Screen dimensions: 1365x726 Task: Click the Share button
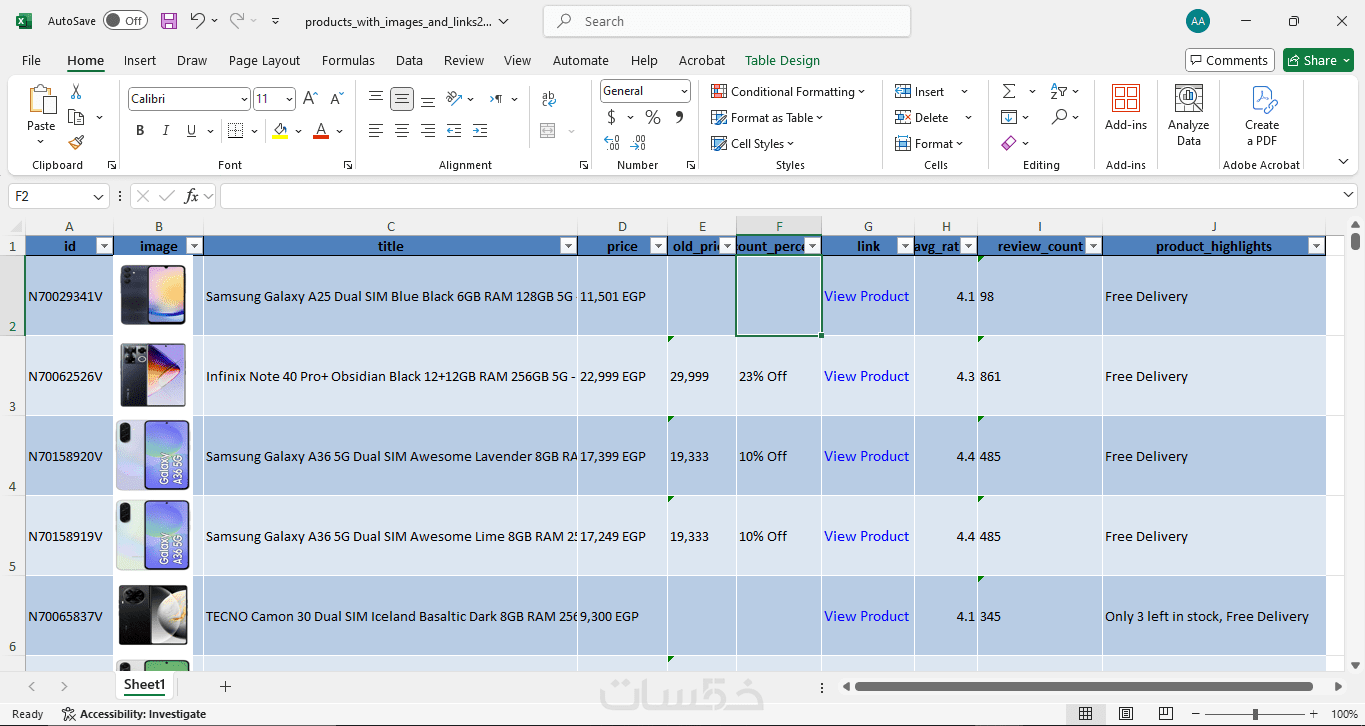point(1318,60)
